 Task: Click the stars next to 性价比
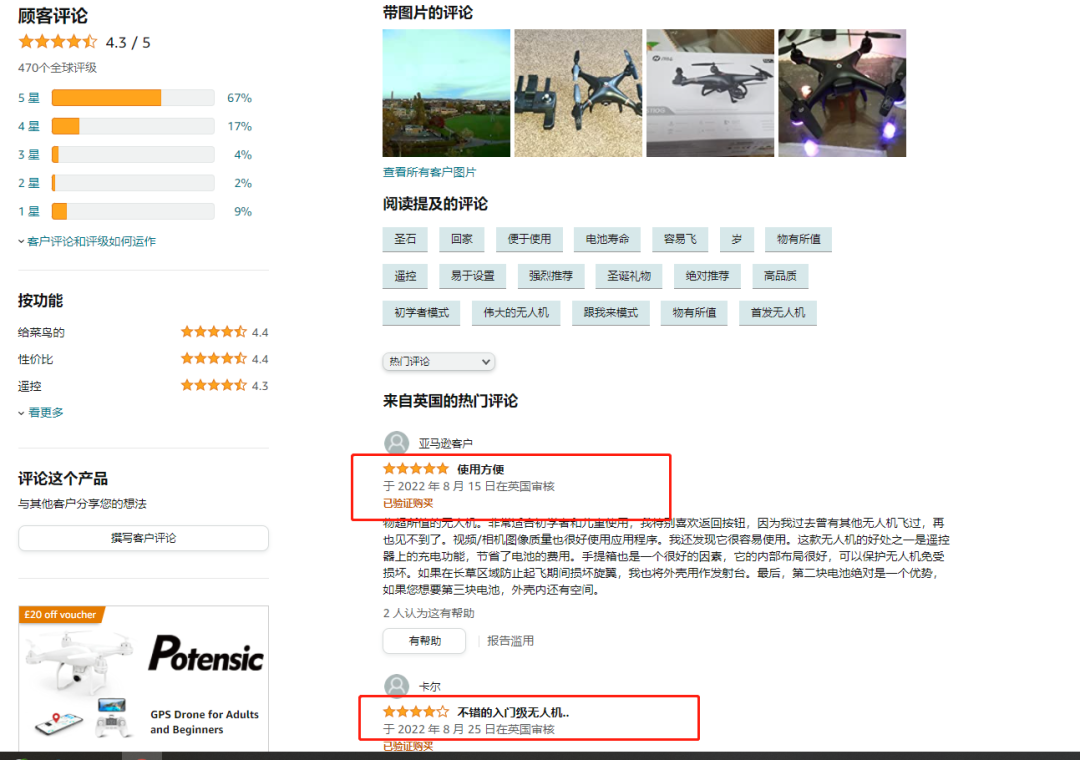tap(213, 358)
